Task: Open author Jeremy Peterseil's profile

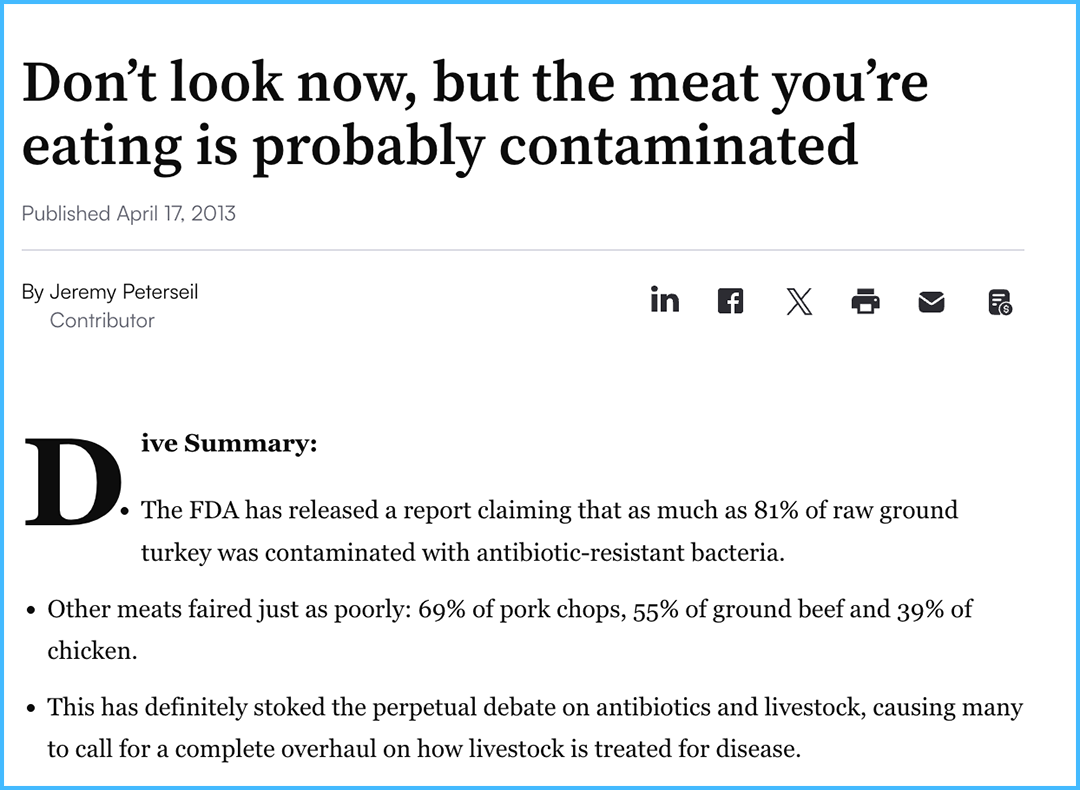Action: pyautogui.click(x=123, y=292)
